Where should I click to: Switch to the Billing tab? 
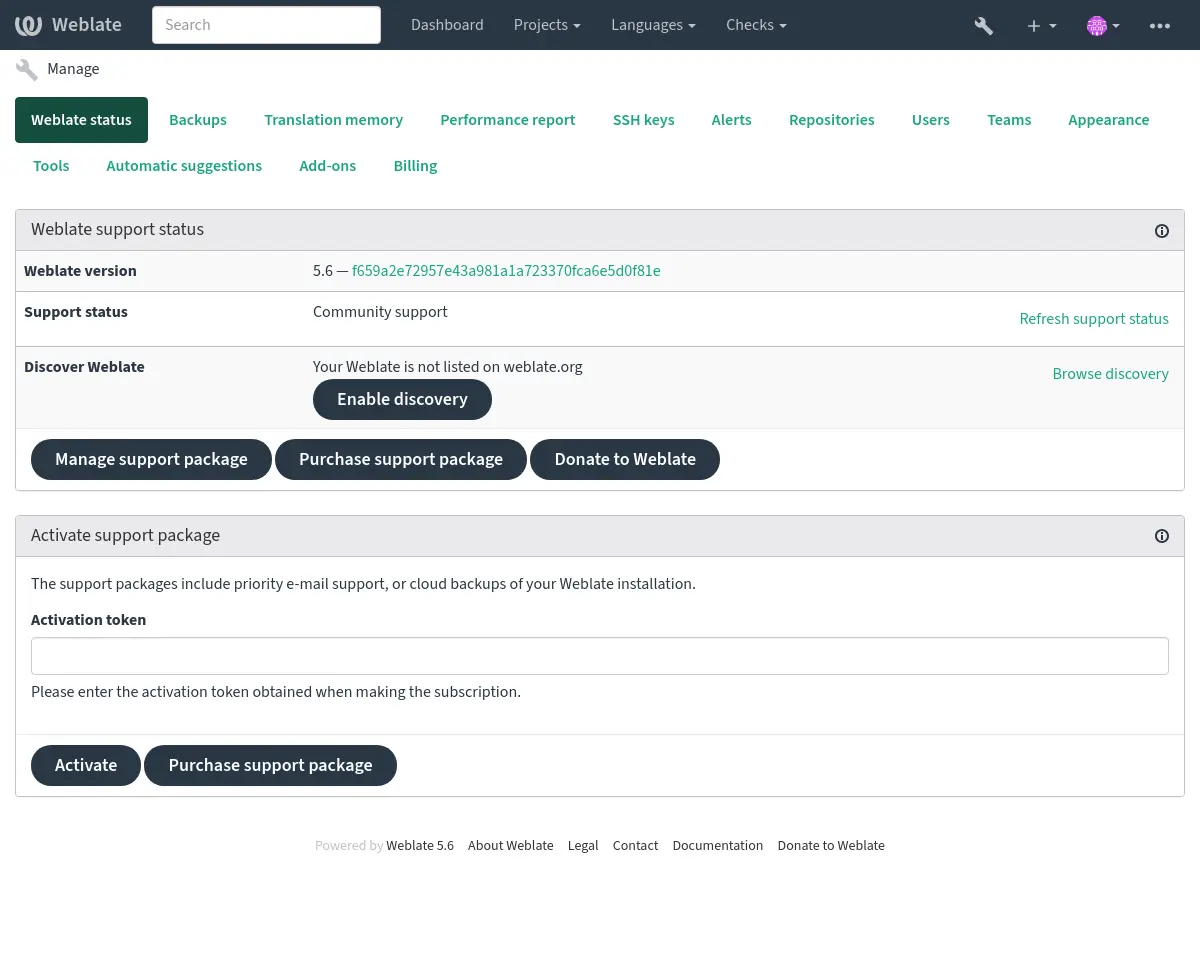[x=415, y=166]
